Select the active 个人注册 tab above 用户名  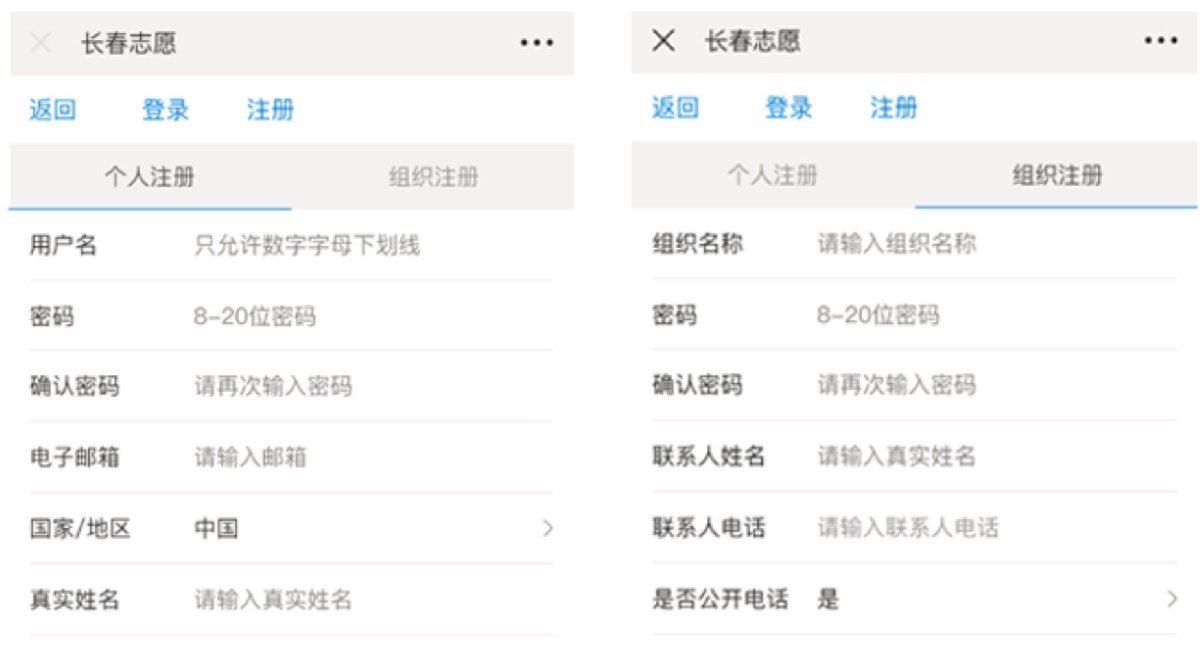click(x=150, y=178)
